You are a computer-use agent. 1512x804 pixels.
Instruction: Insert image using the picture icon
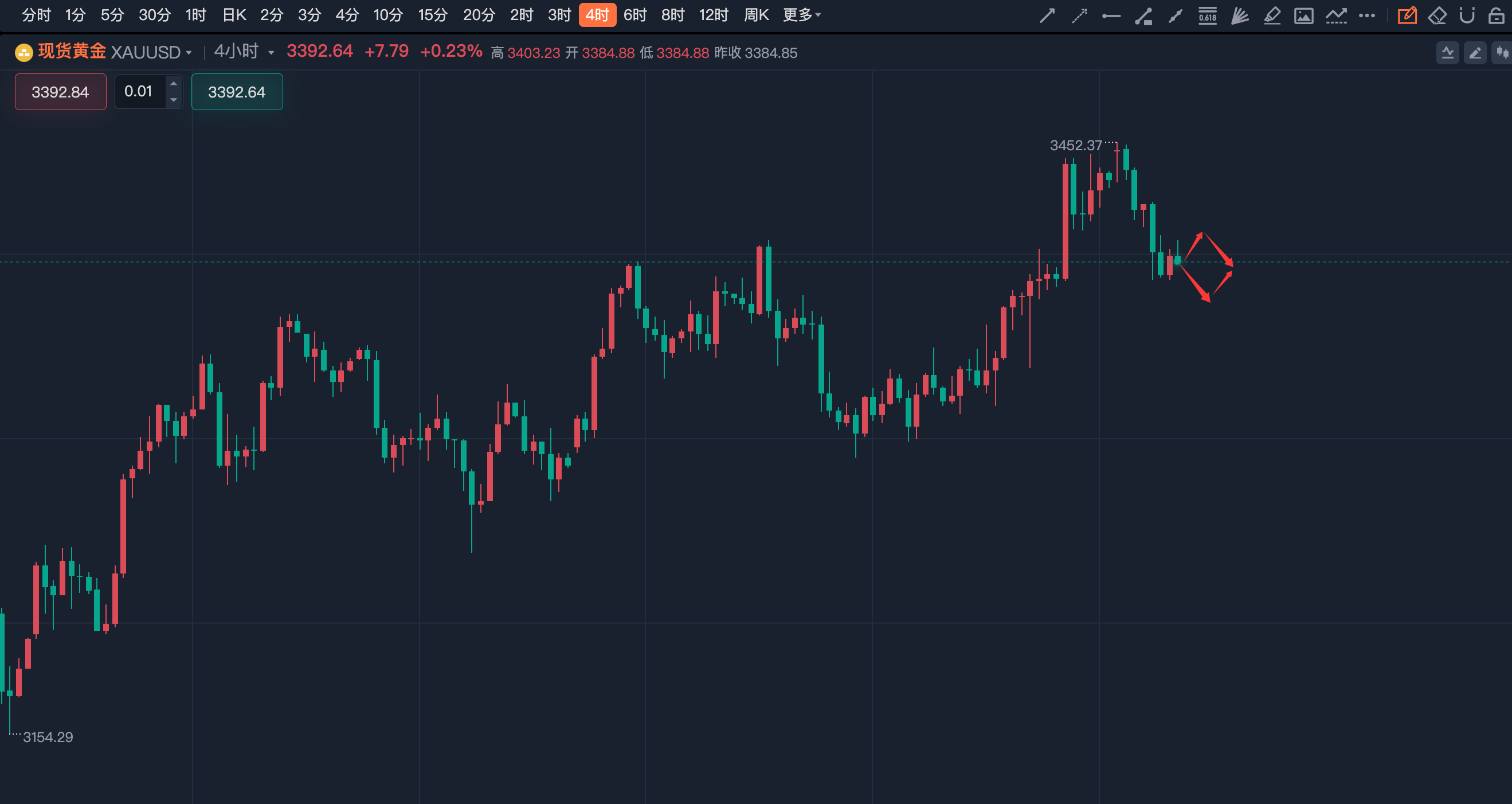[x=1303, y=15]
